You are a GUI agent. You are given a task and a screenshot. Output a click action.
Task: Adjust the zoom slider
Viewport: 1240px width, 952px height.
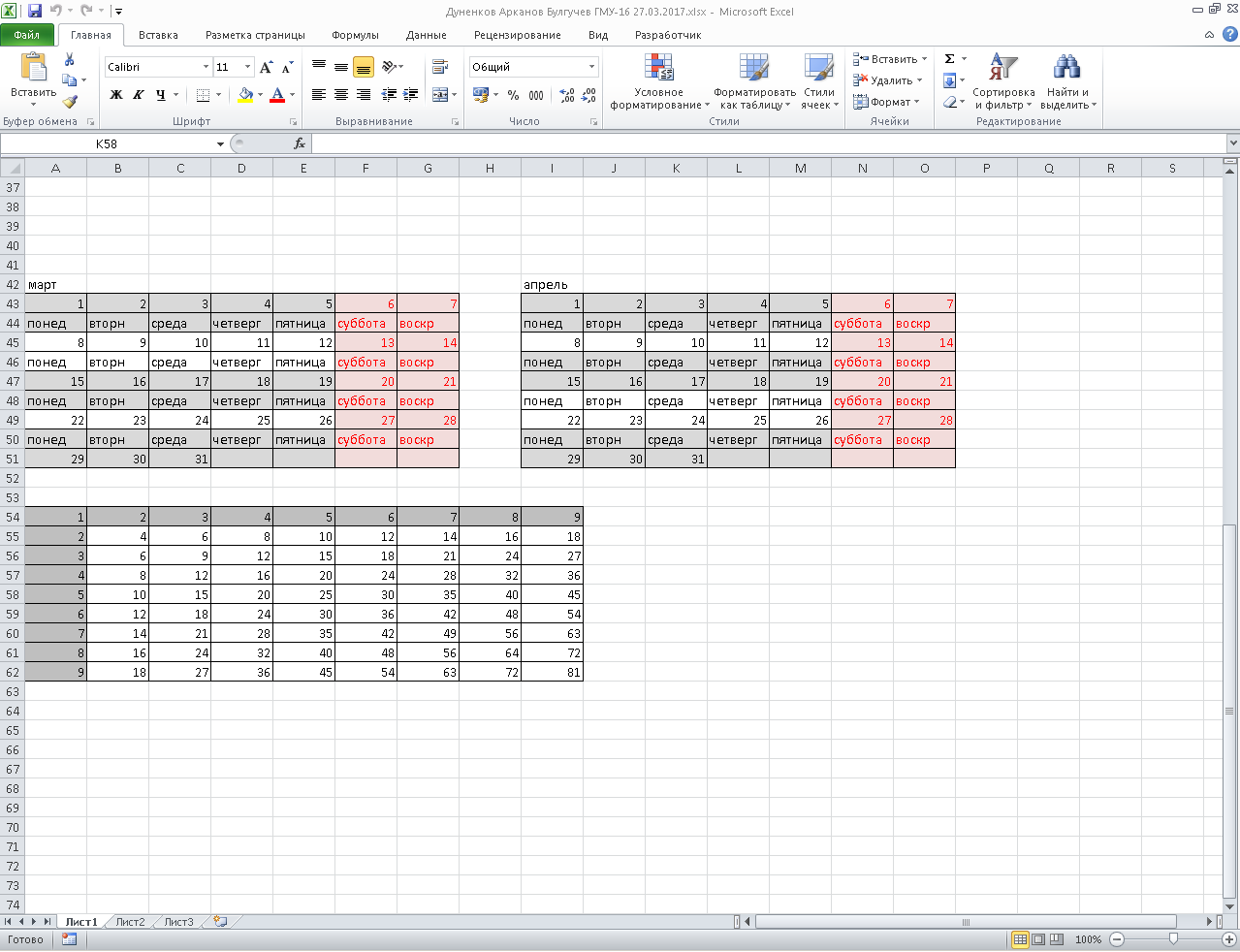click(x=1173, y=939)
